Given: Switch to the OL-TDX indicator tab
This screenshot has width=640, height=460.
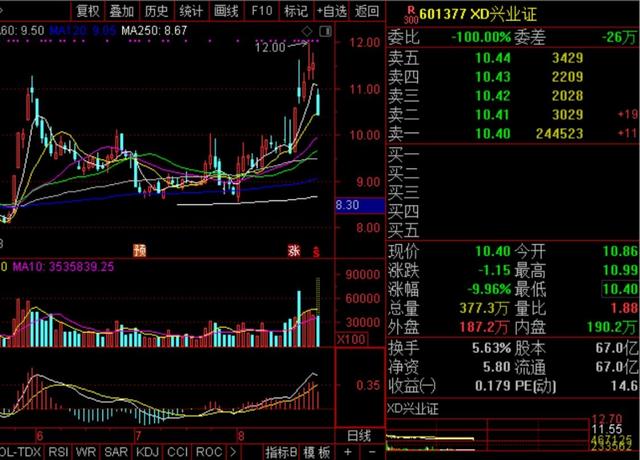Looking at the screenshot, I should 20,452.
